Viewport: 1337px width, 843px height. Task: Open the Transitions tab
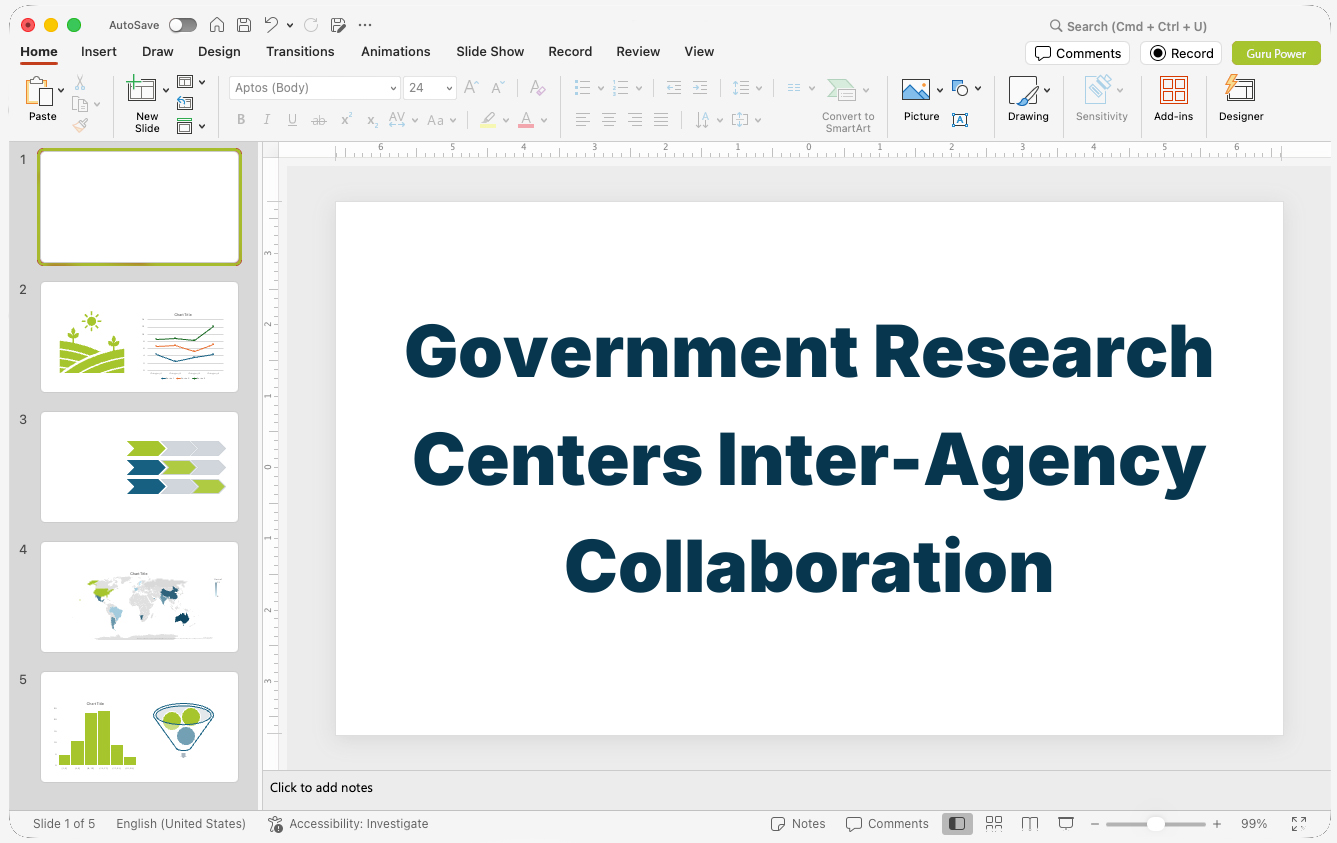(x=300, y=52)
